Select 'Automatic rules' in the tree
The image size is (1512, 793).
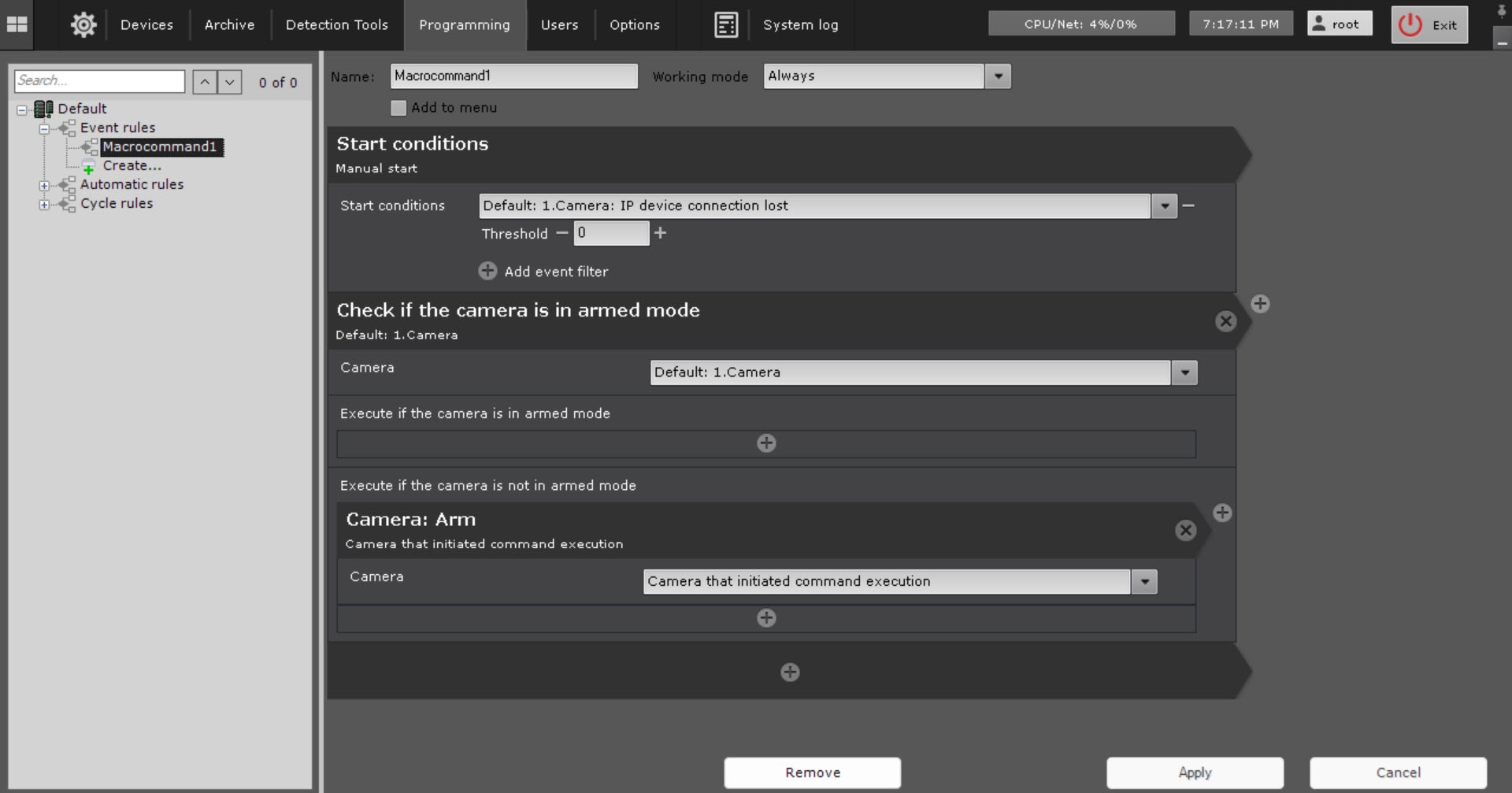coord(132,184)
